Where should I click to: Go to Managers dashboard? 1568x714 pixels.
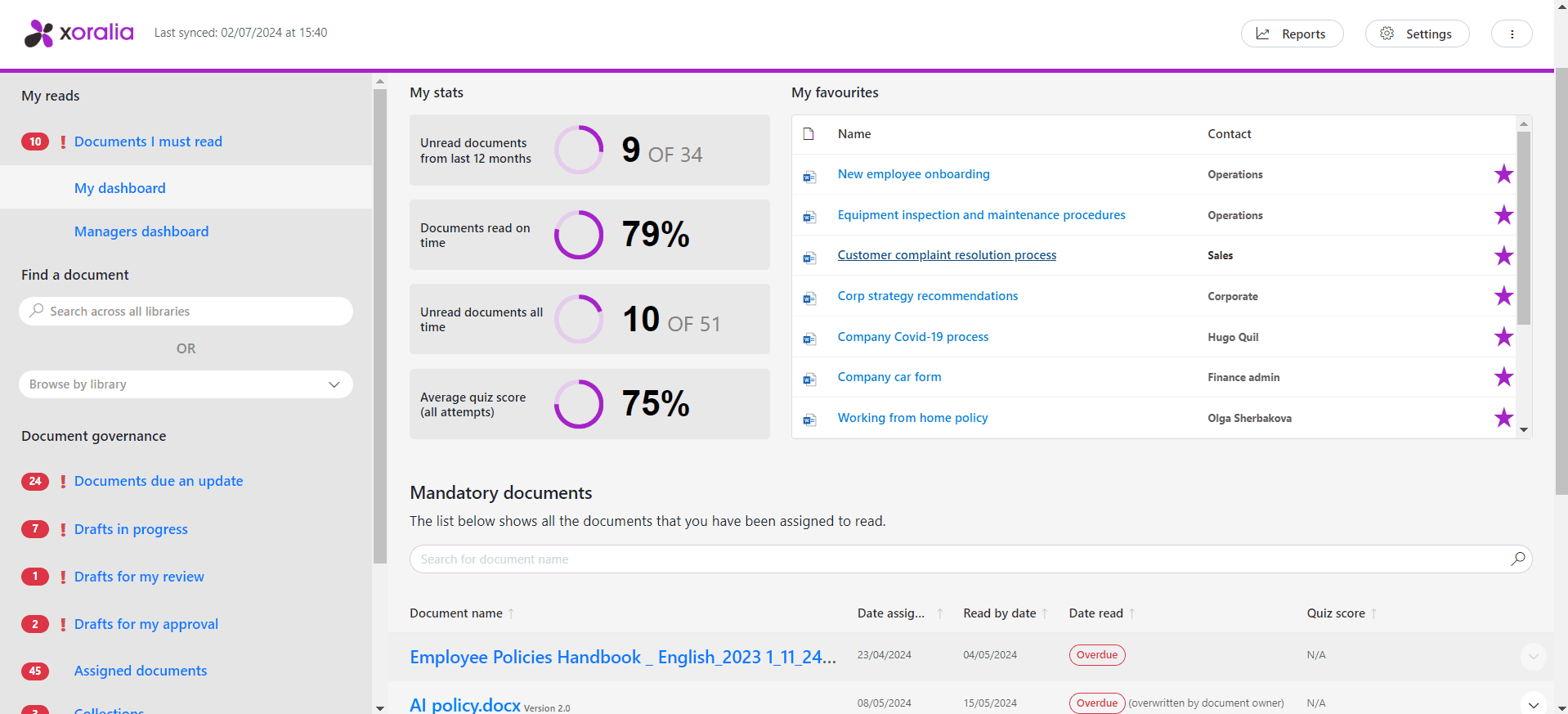coord(141,231)
